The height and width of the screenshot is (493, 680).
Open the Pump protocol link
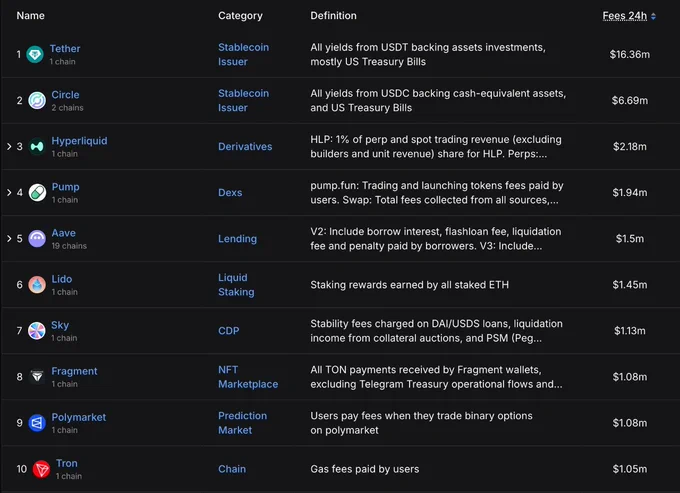pyautogui.click(x=65, y=187)
